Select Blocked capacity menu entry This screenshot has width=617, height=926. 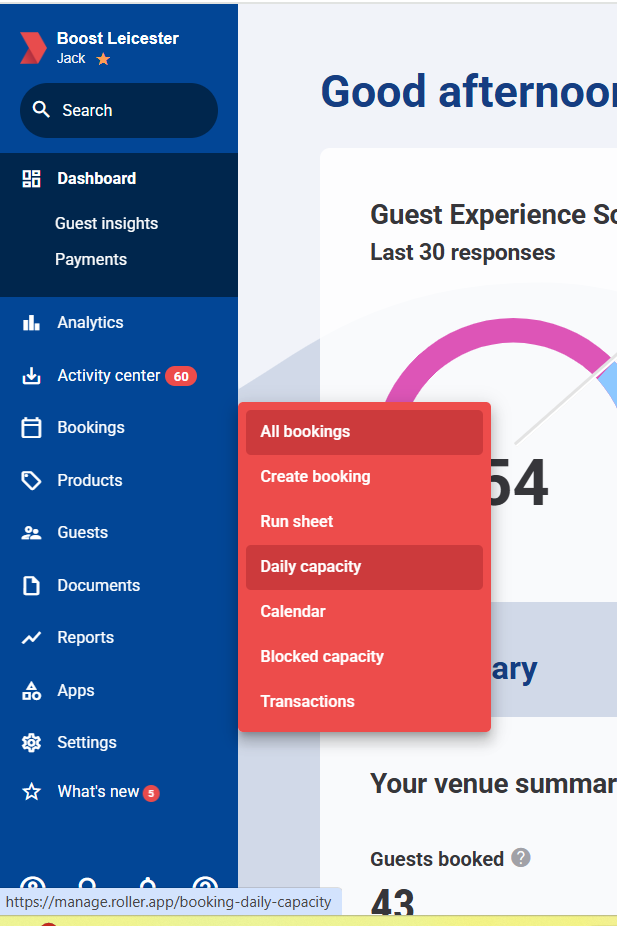click(x=364, y=657)
